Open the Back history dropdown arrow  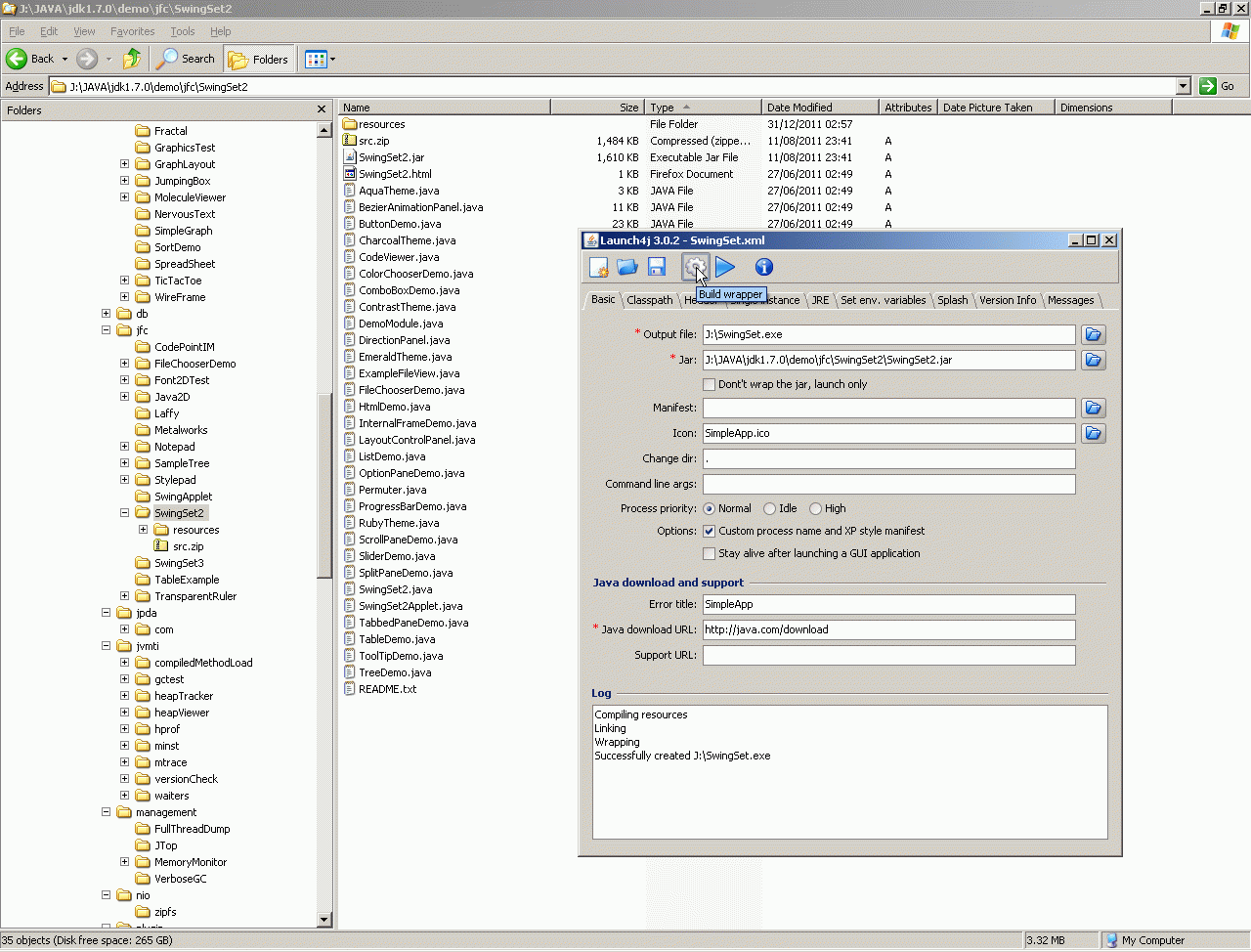point(65,59)
